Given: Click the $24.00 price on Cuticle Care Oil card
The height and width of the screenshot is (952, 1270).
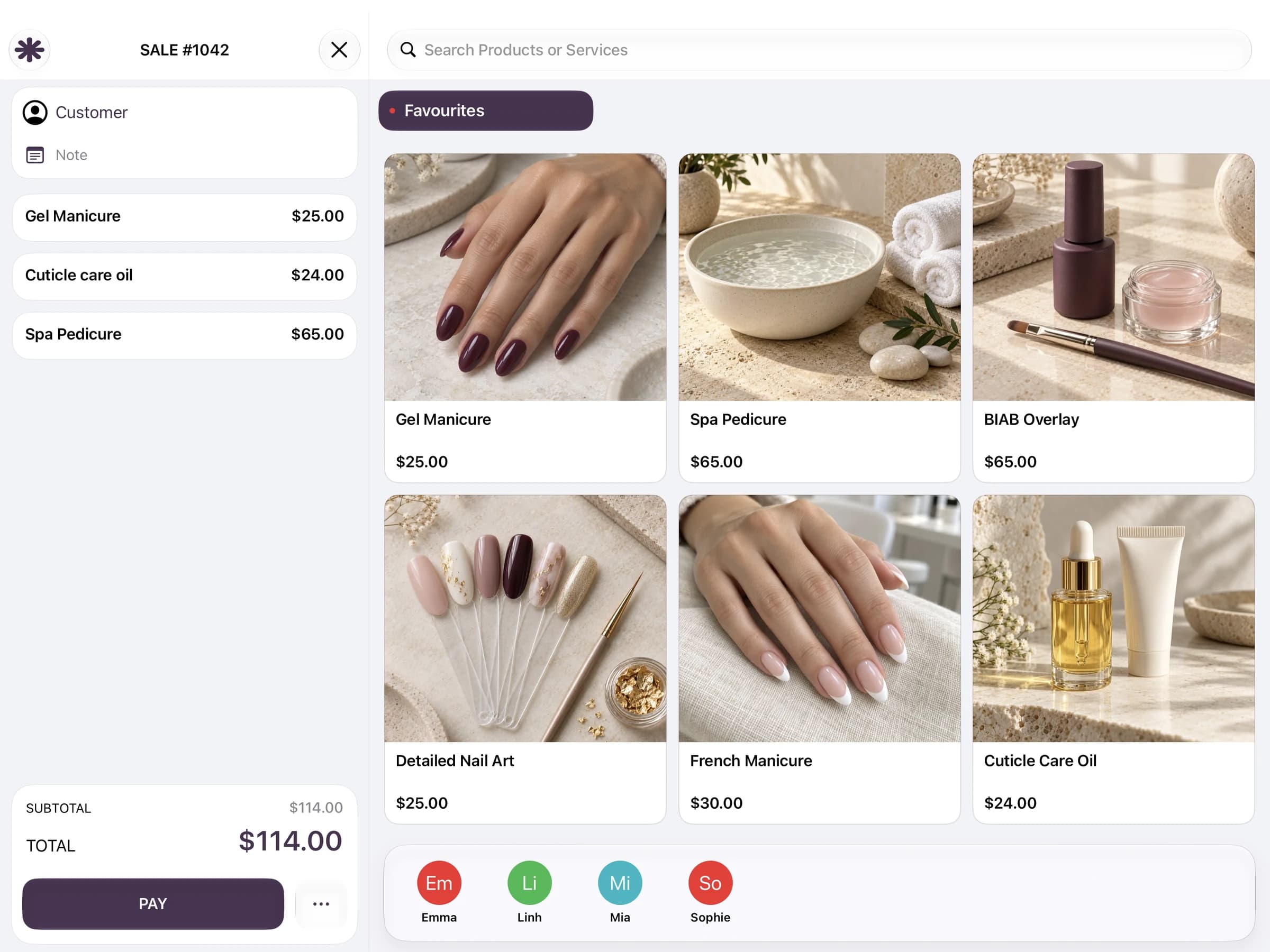Looking at the screenshot, I should click(x=1011, y=803).
